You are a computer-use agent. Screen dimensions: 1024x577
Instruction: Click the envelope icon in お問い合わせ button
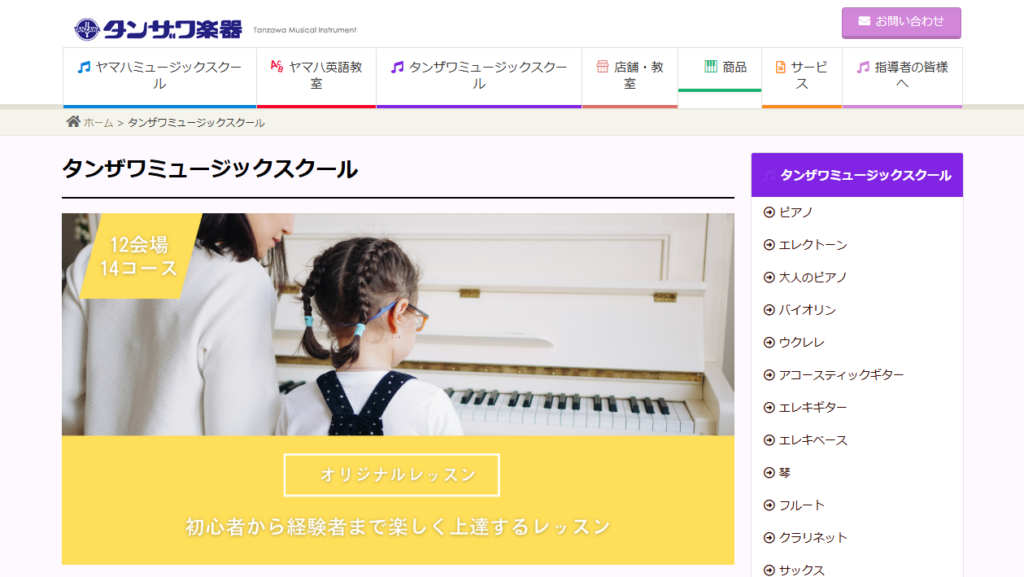866,21
